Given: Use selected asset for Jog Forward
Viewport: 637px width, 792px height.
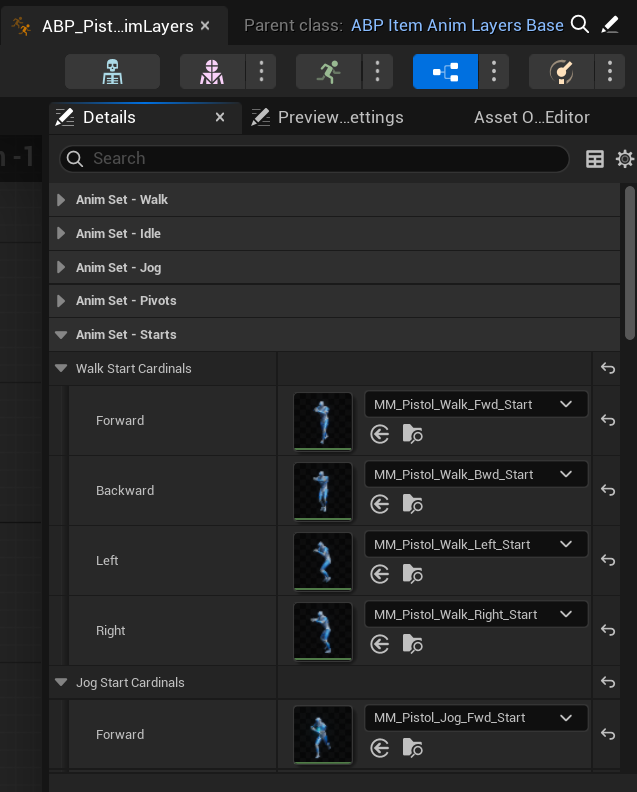Looking at the screenshot, I should point(379,749).
